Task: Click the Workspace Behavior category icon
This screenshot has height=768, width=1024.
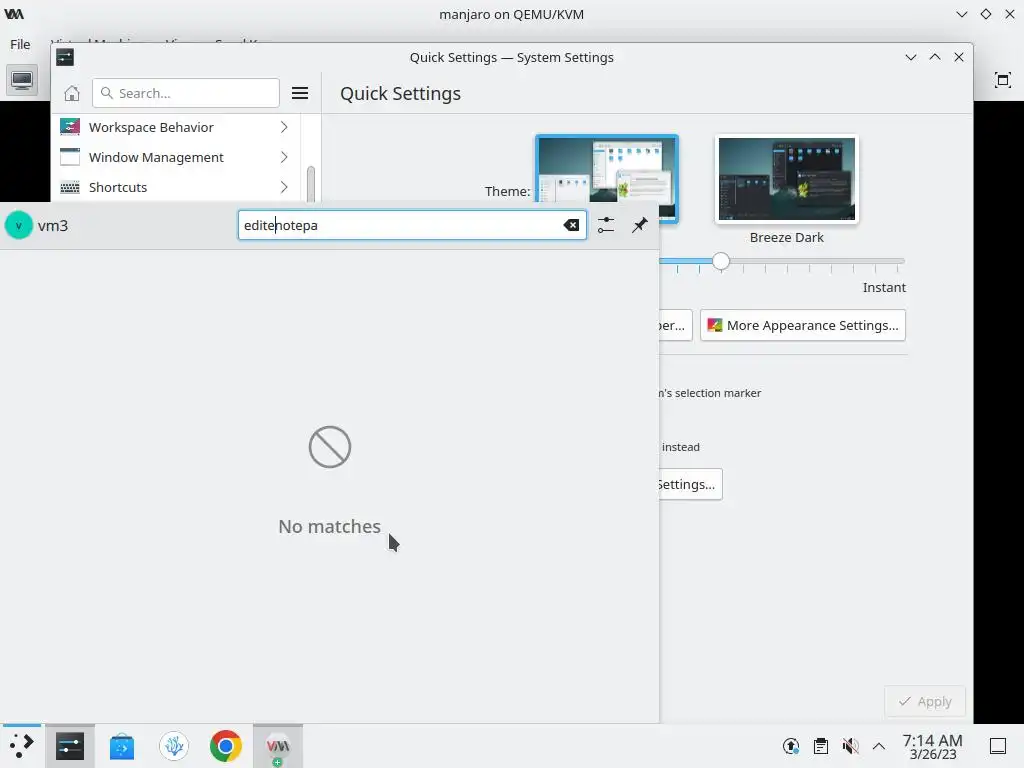Action: [x=70, y=127]
